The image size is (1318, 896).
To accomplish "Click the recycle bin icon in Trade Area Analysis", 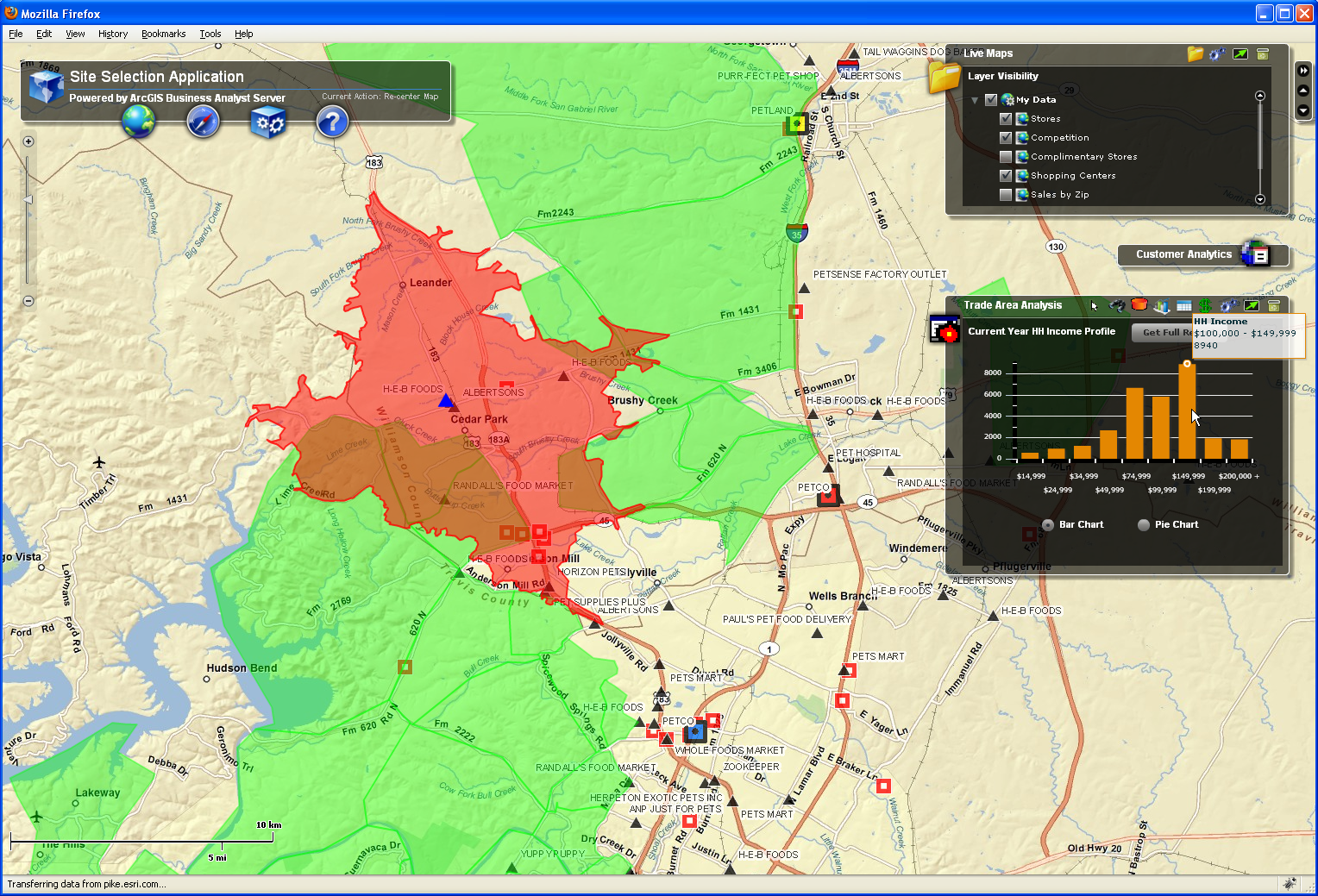I will 1273,305.
